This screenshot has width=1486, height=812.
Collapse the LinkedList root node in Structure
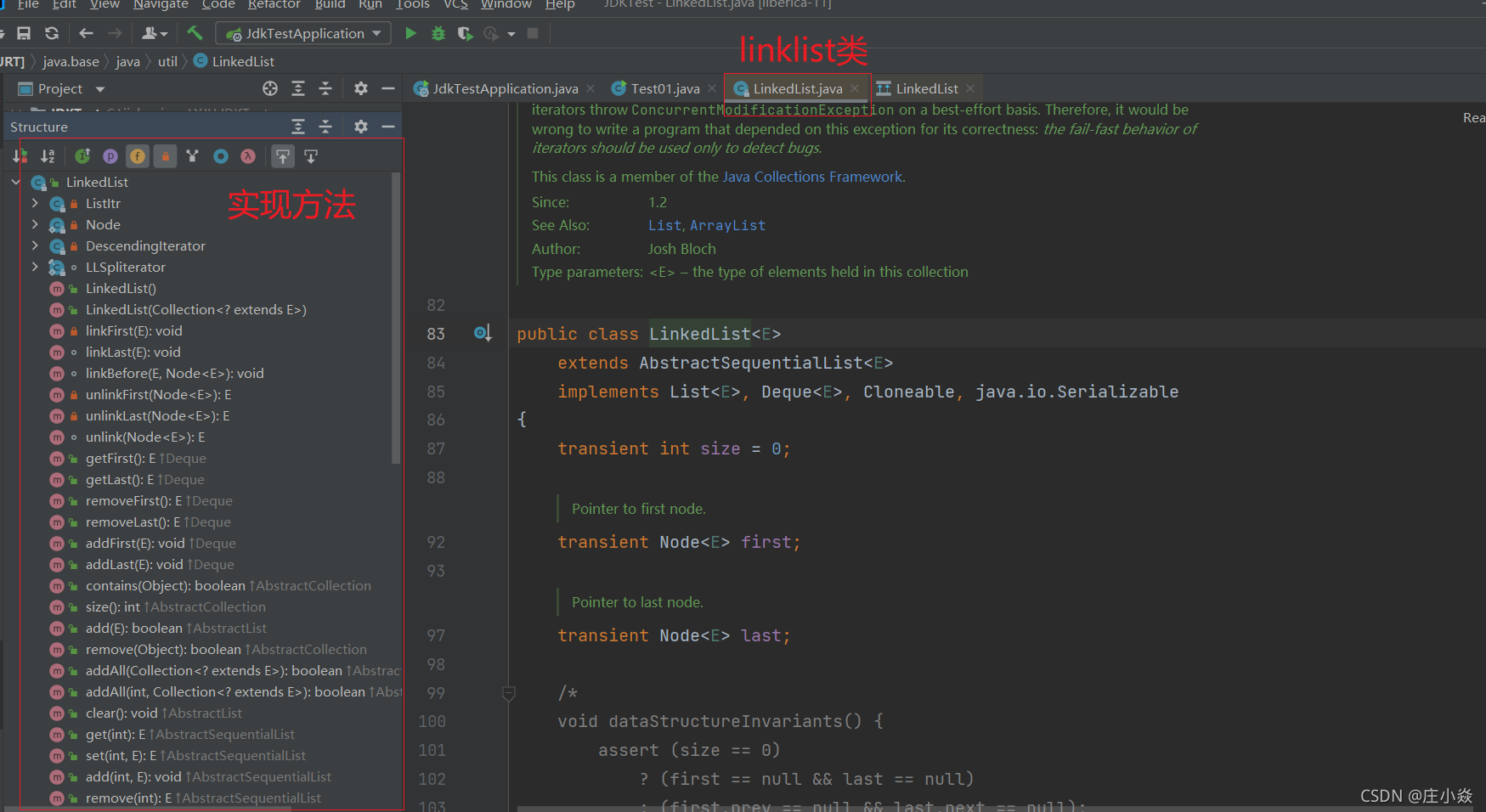15,182
